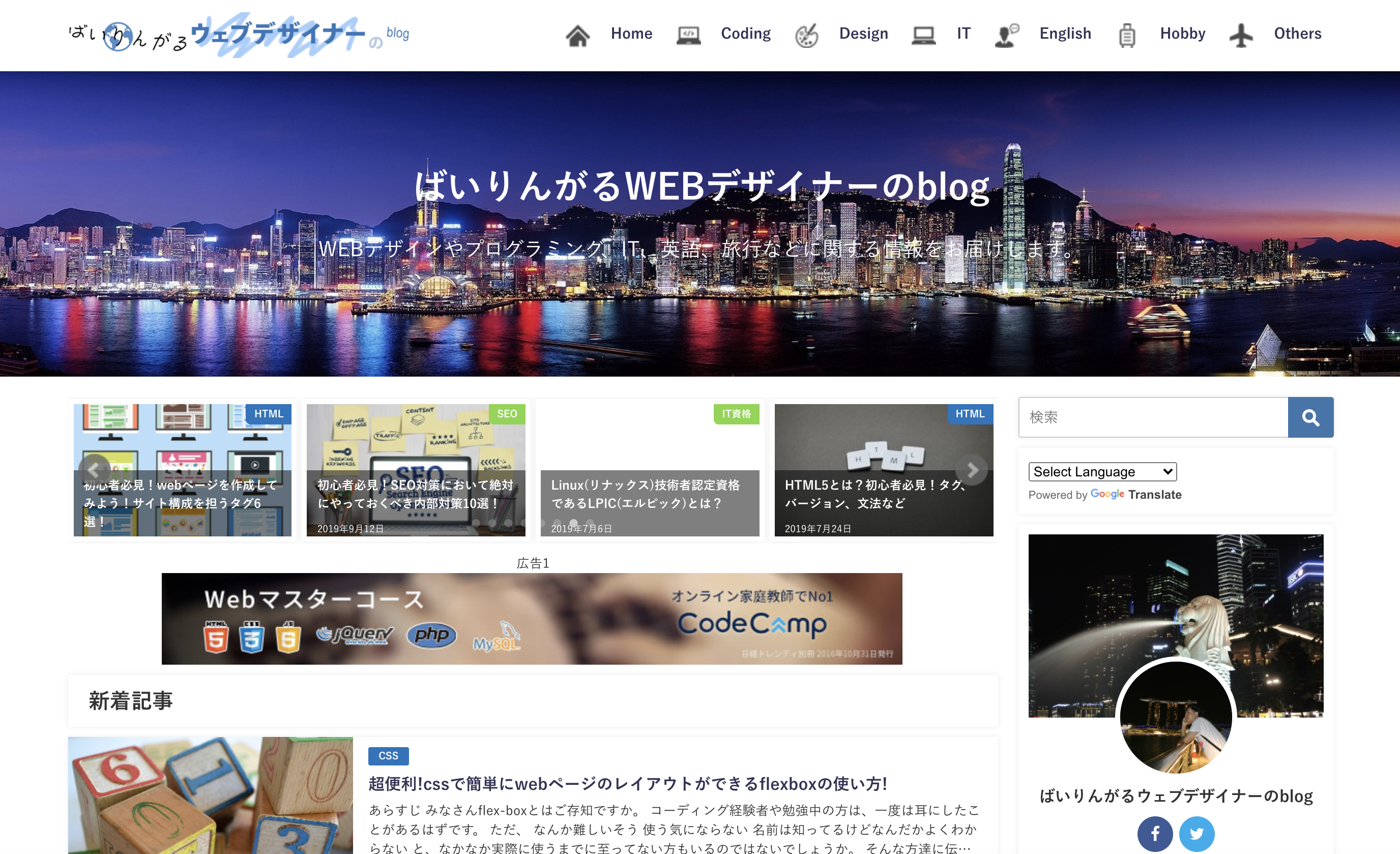
Task: Open the Facebook profile icon
Action: [x=1155, y=834]
